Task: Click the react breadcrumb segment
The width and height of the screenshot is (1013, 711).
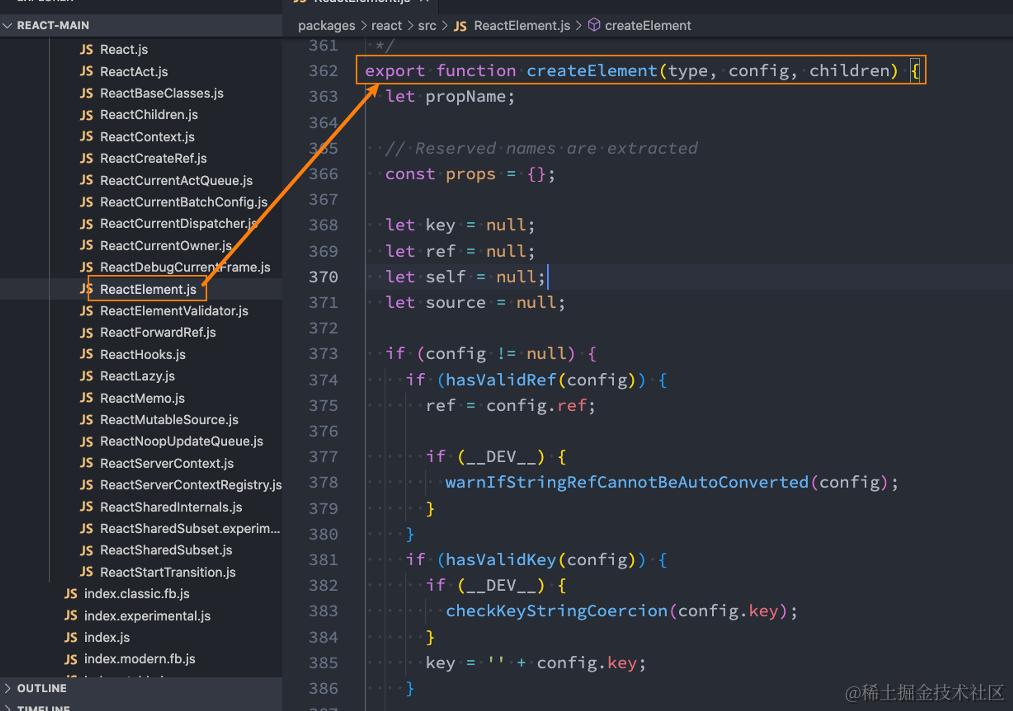Action: coord(386,25)
